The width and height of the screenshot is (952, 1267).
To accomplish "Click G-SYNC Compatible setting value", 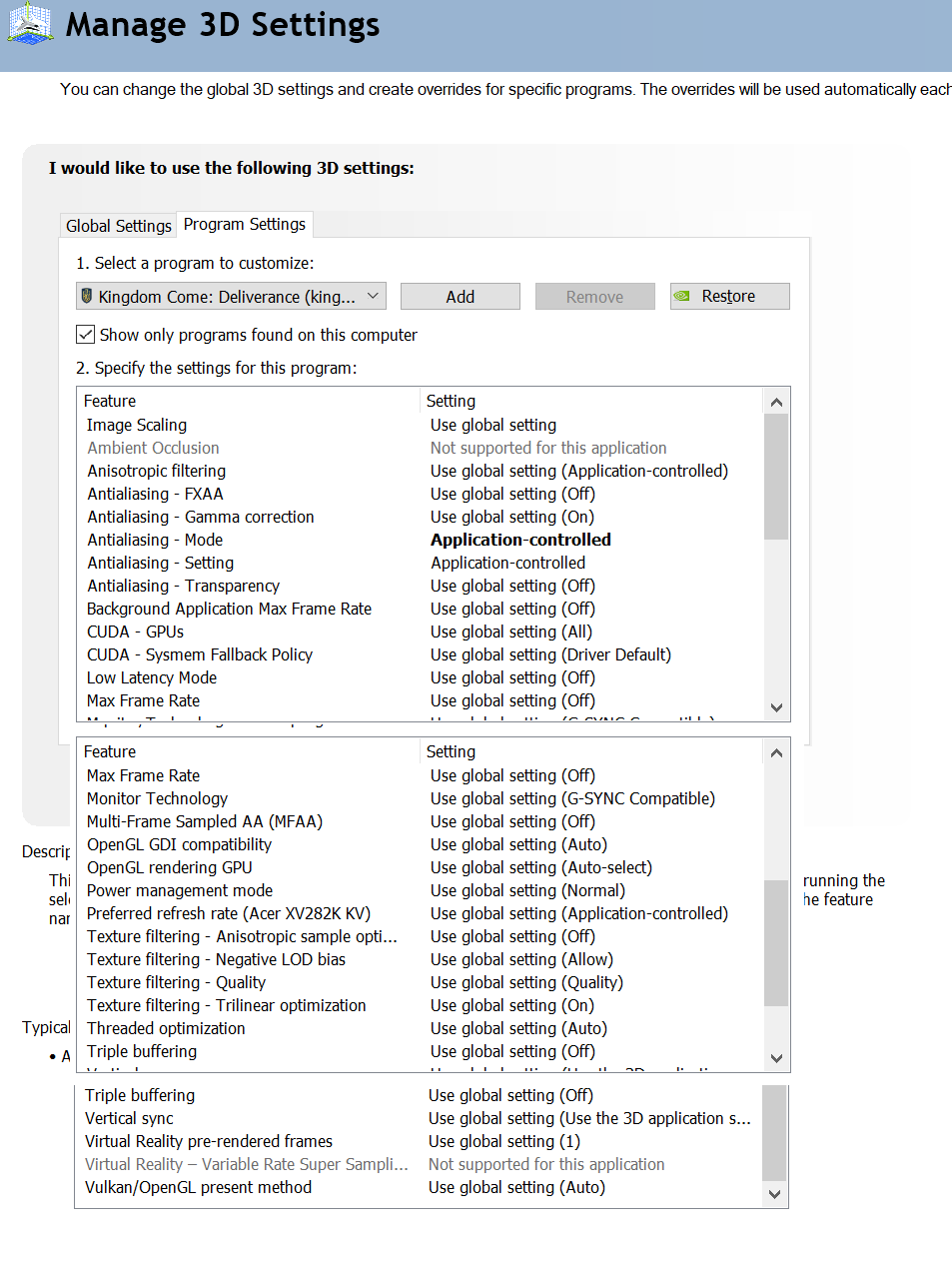I will [572, 798].
